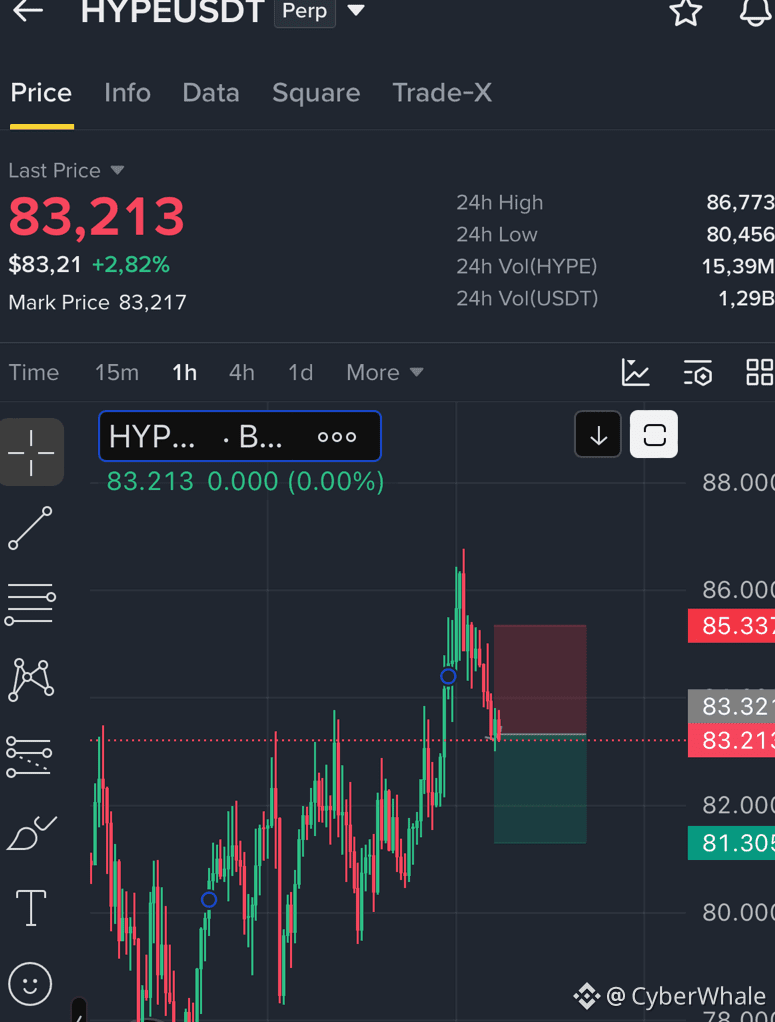Select the Time chart interval

coord(34,372)
